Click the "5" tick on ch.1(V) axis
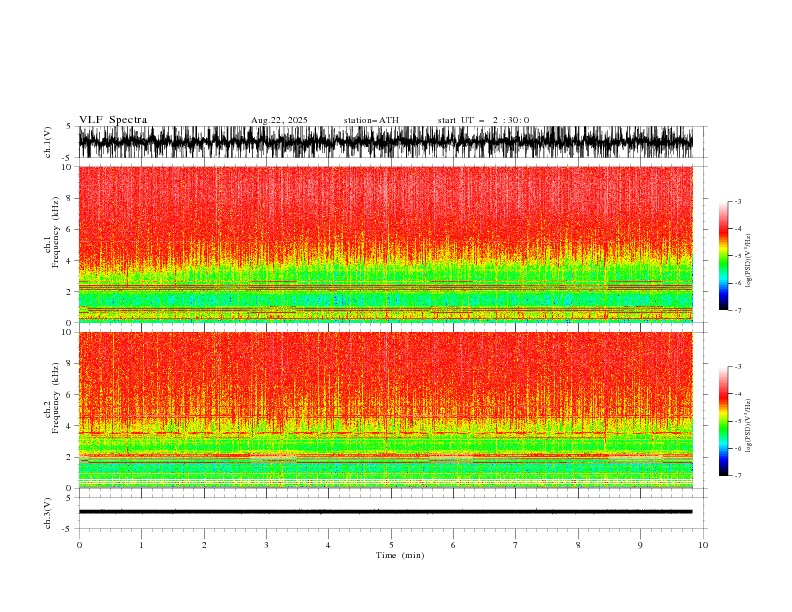The width and height of the screenshot is (792, 612). coord(69,127)
